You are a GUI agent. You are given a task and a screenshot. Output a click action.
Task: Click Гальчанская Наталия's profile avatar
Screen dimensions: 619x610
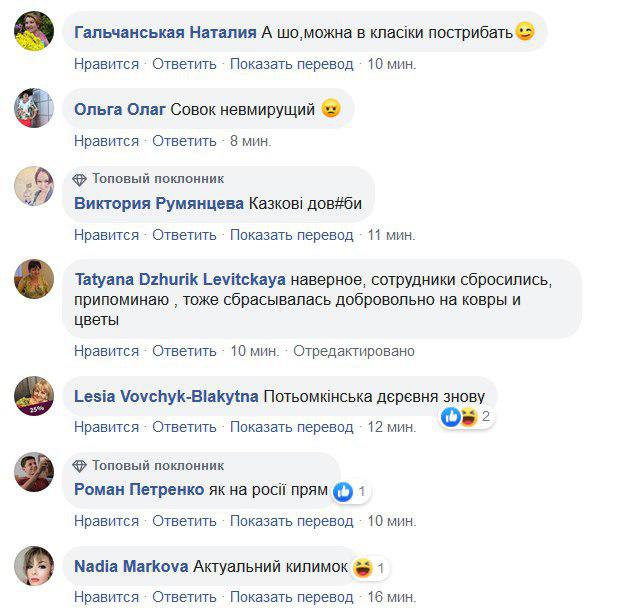34,32
